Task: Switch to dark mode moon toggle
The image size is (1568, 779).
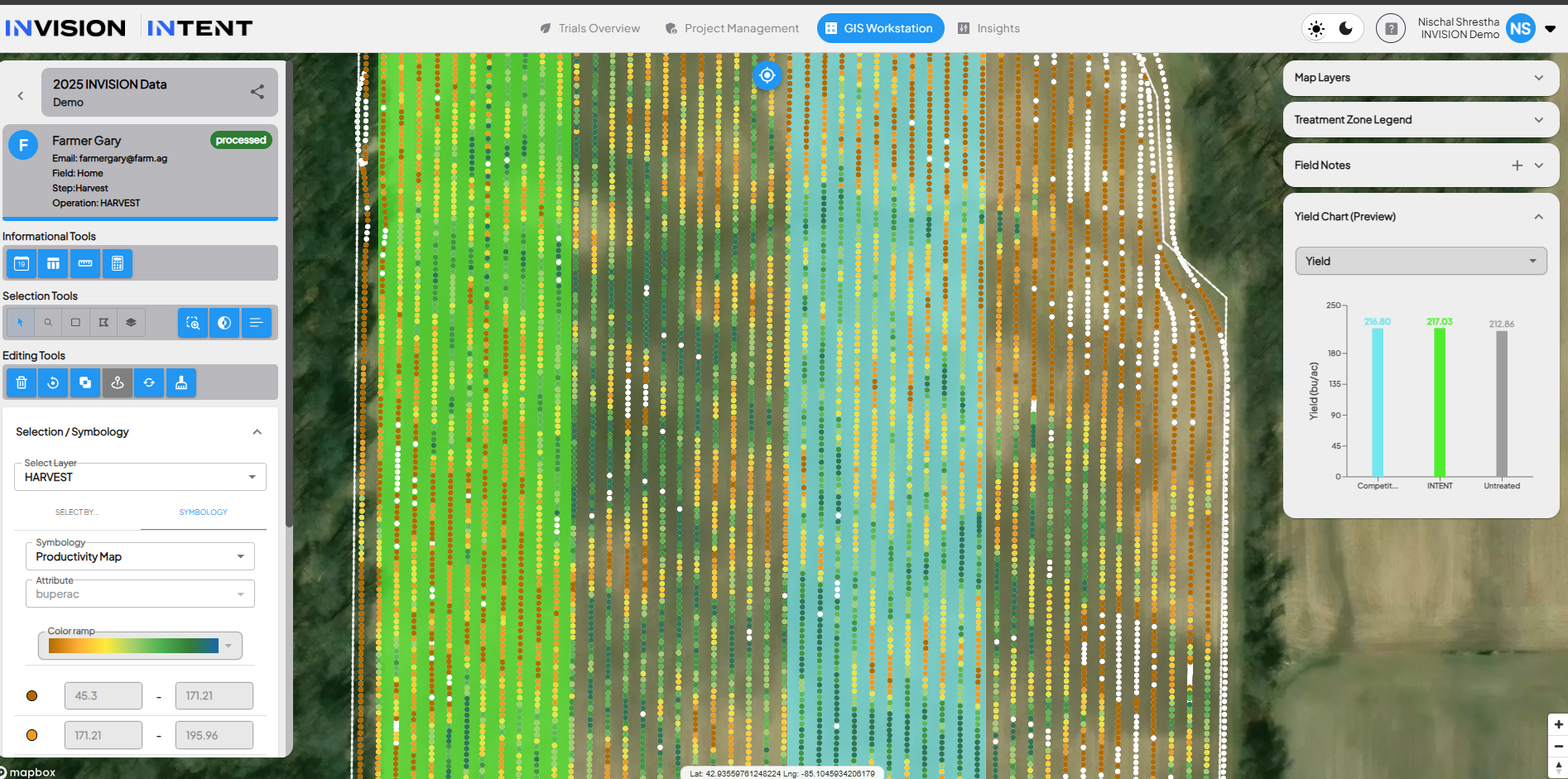Action: pos(1346,29)
